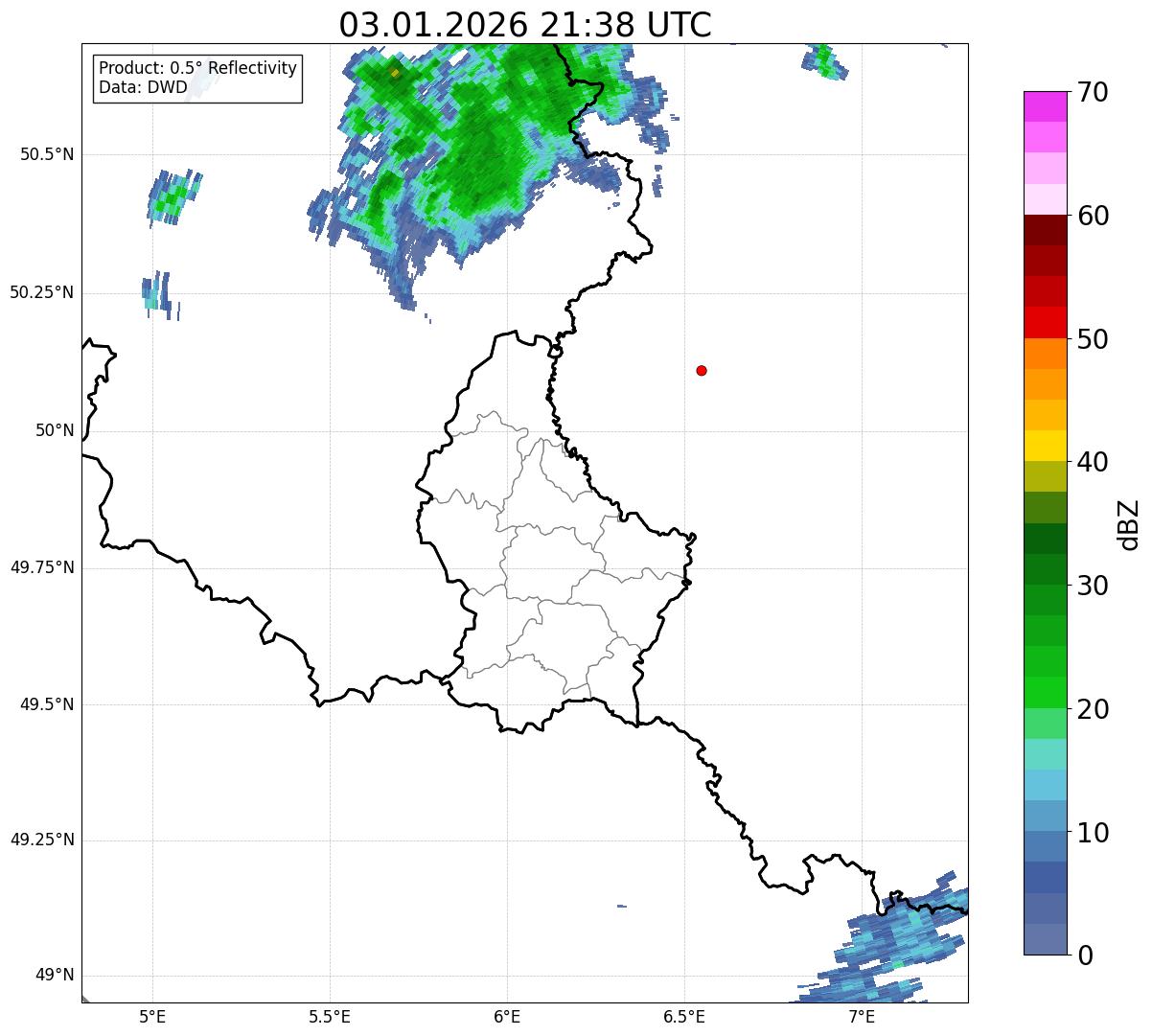Click the longitude label "5.5°E"

330,1017
